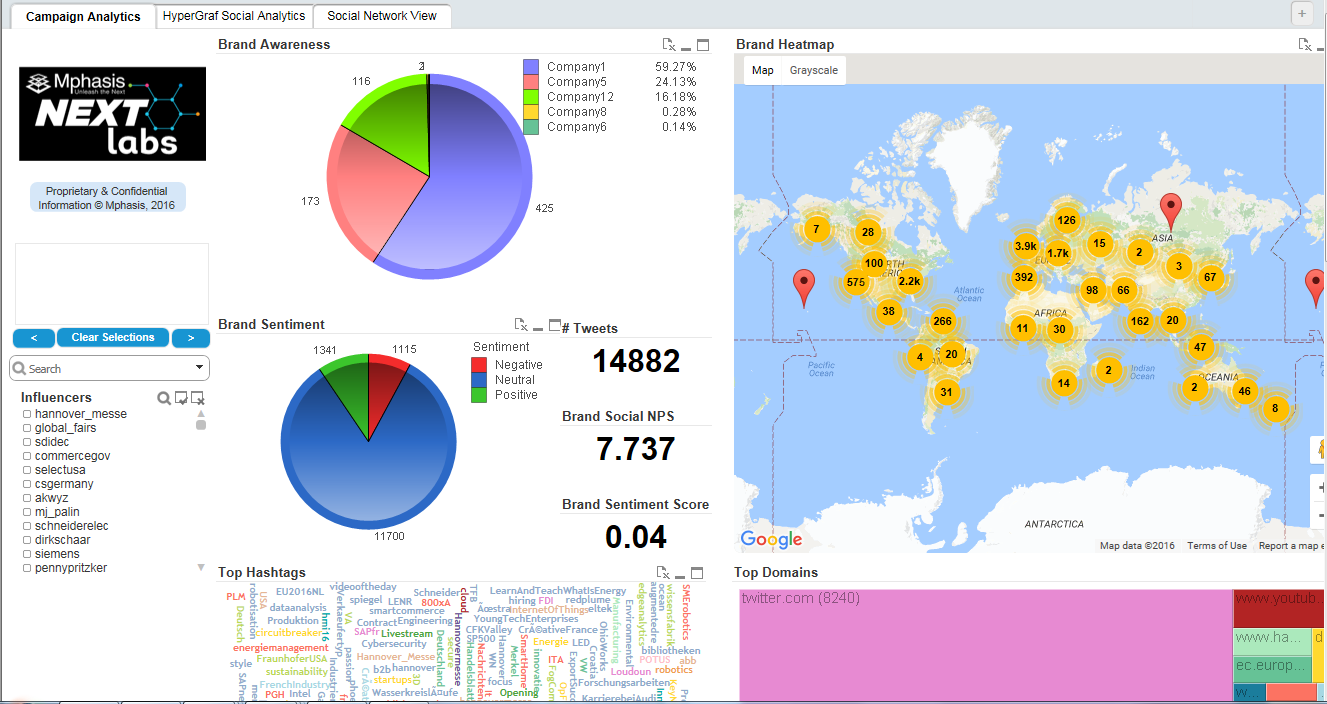Select the twitter.com (8240) treemap block
This screenshot has height=704, width=1327.
pyautogui.click(x=985, y=645)
